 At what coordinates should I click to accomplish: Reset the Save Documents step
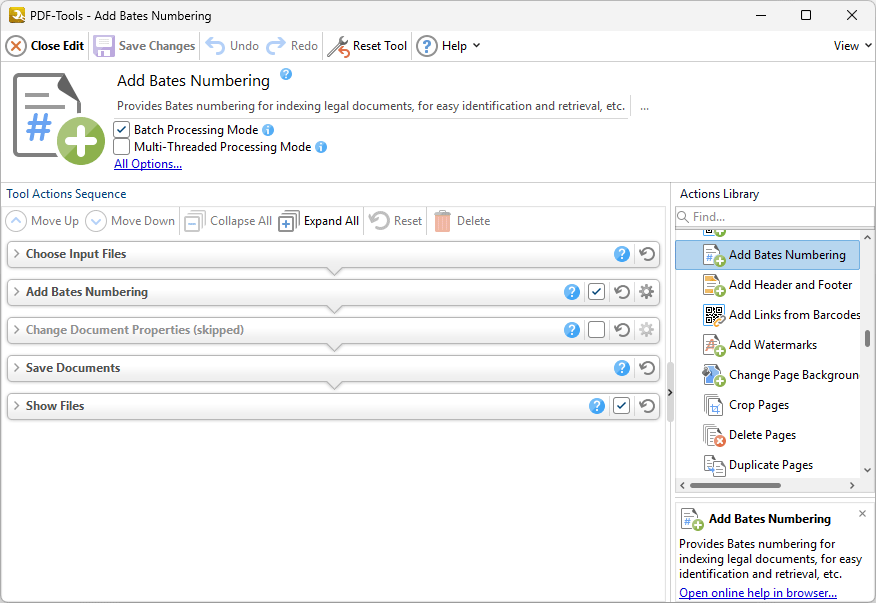tap(647, 368)
